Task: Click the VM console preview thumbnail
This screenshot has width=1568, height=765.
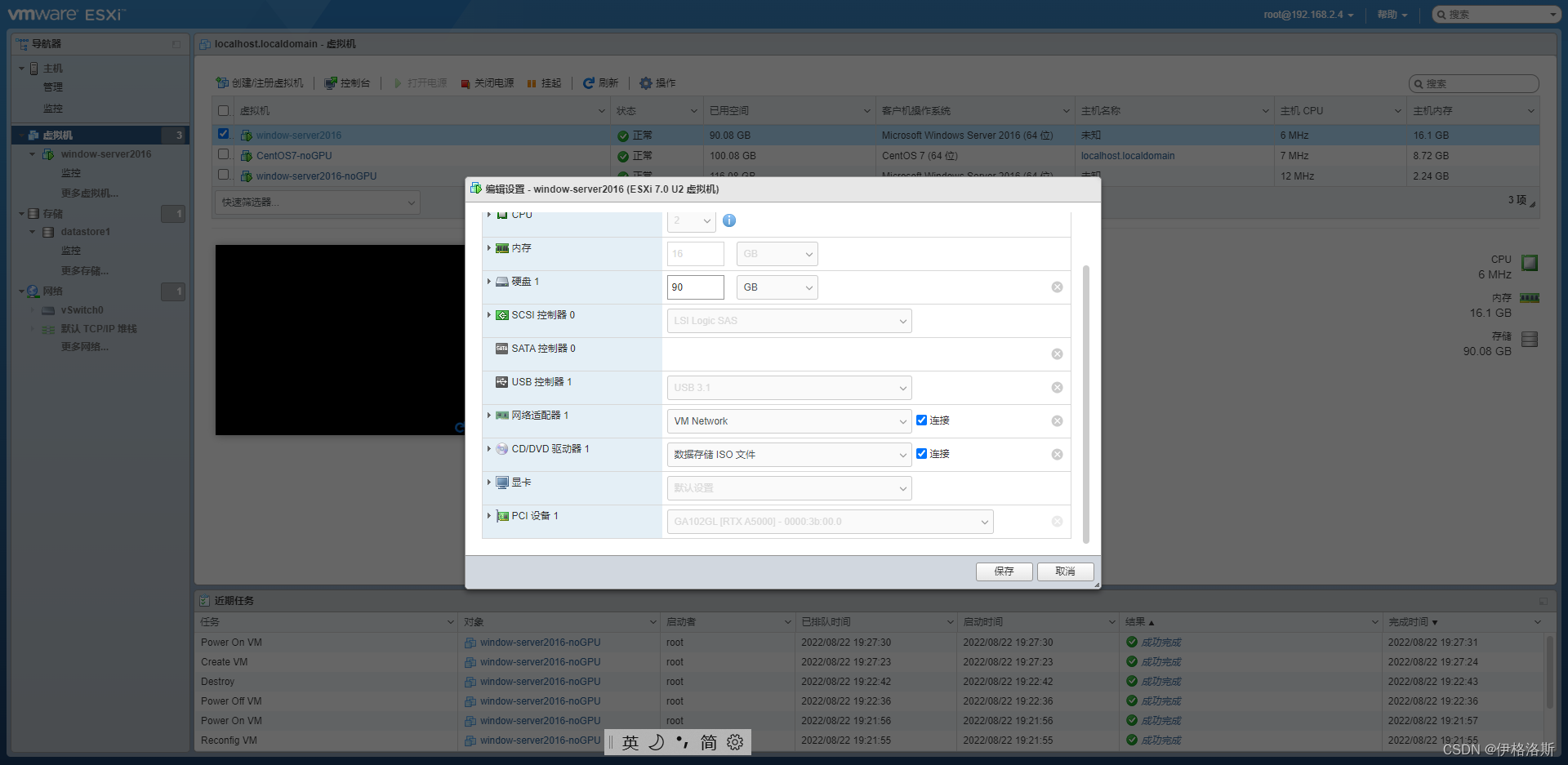Action: (341, 340)
